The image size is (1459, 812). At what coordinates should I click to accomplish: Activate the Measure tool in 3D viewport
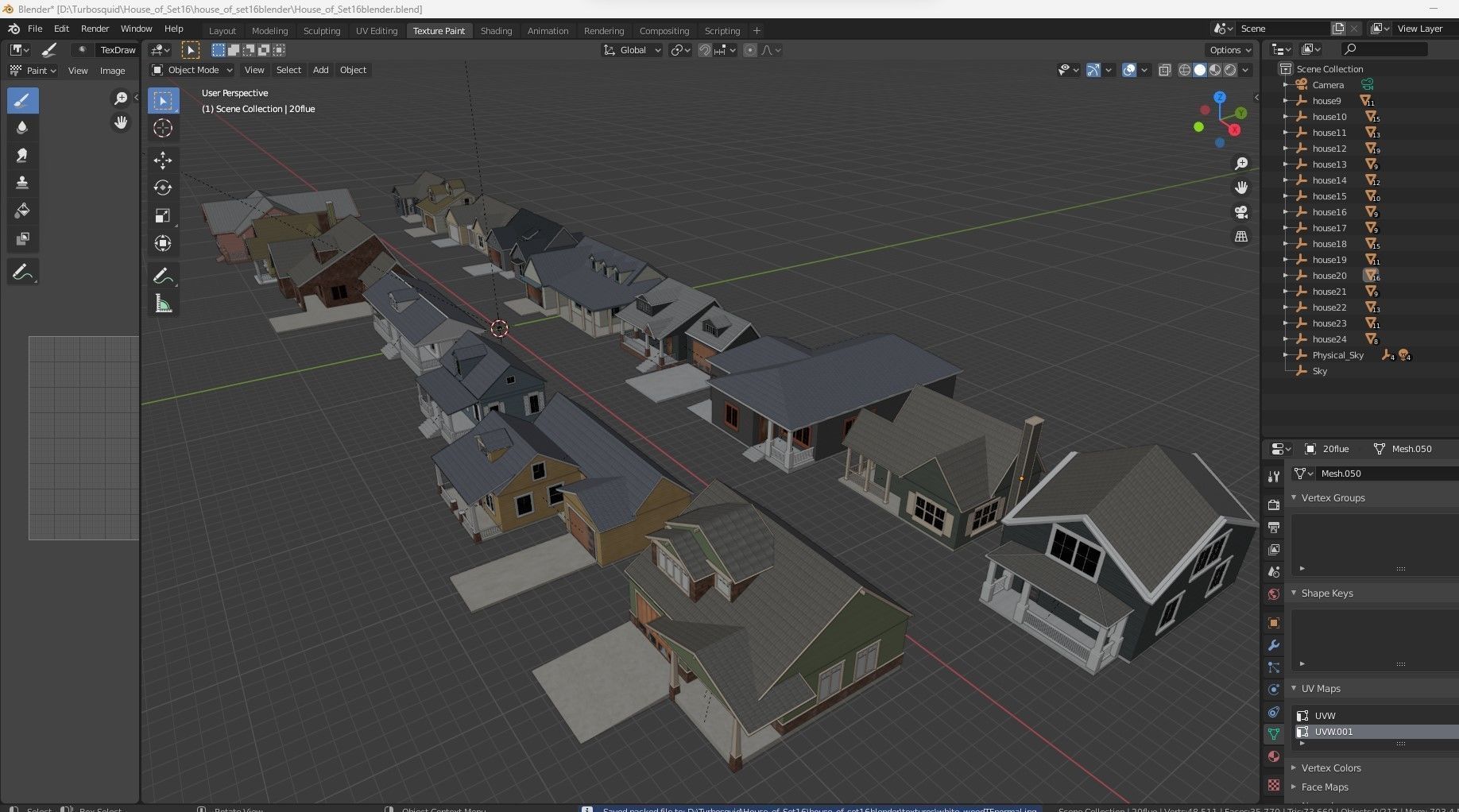point(163,304)
